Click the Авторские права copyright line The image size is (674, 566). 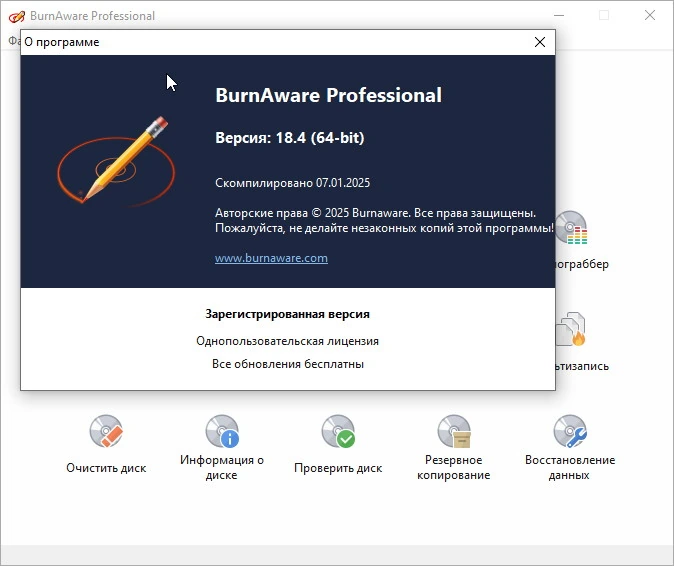[375, 213]
